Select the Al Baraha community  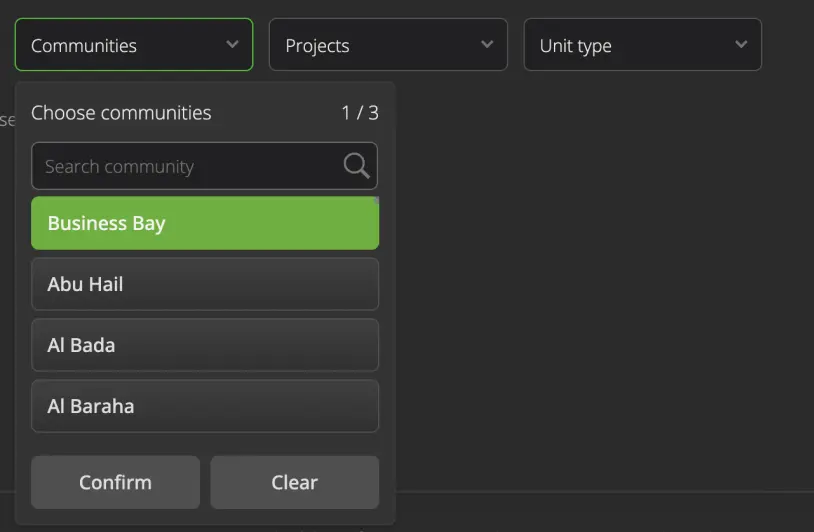pos(205,406)
